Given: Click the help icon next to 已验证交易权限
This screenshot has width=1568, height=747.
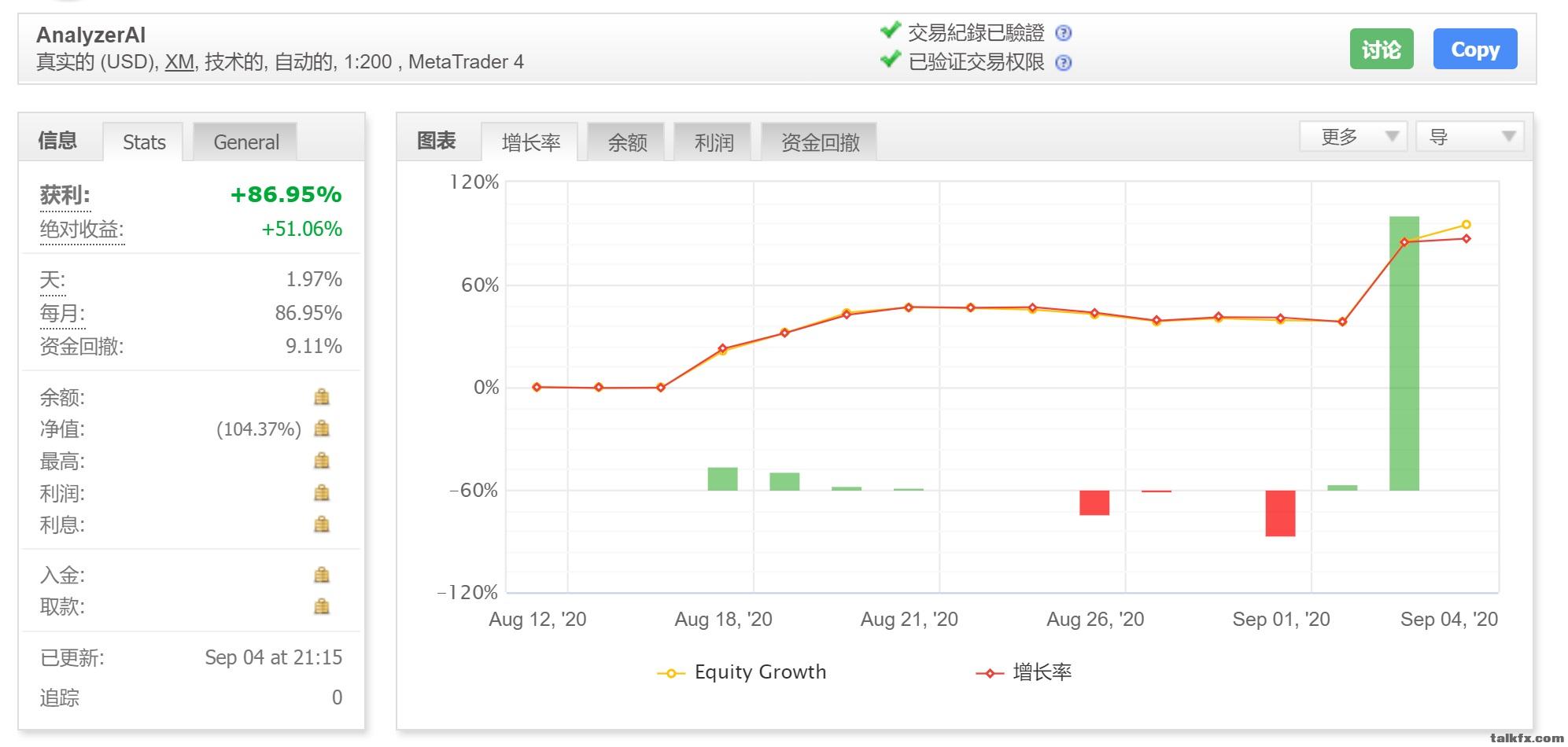Looking at the screenshot, I should [x=1063, y=63].
